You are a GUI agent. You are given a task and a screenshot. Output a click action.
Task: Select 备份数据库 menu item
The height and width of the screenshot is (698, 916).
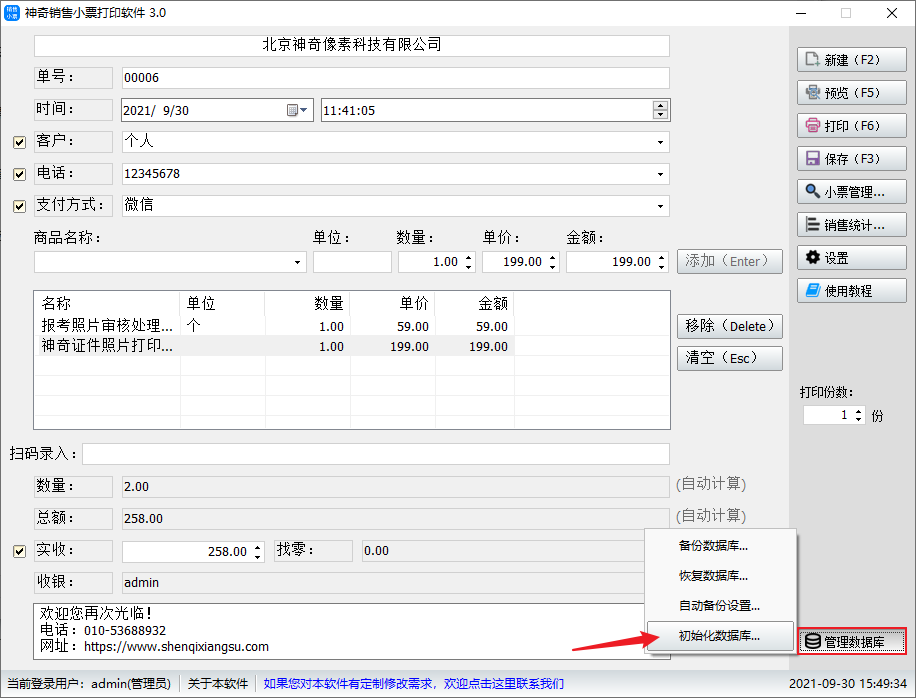720,546
